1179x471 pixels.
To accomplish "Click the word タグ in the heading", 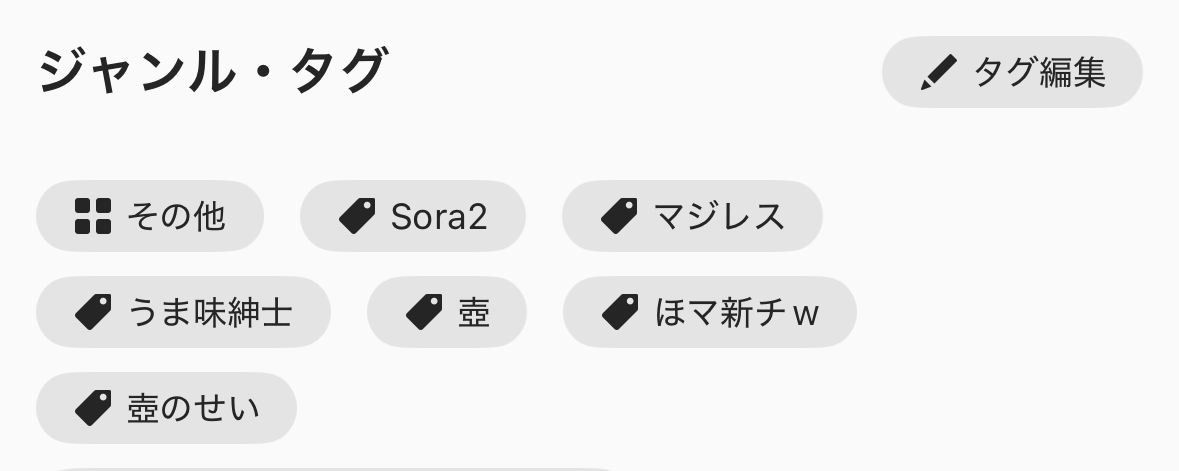I will (x=338, y=72).
